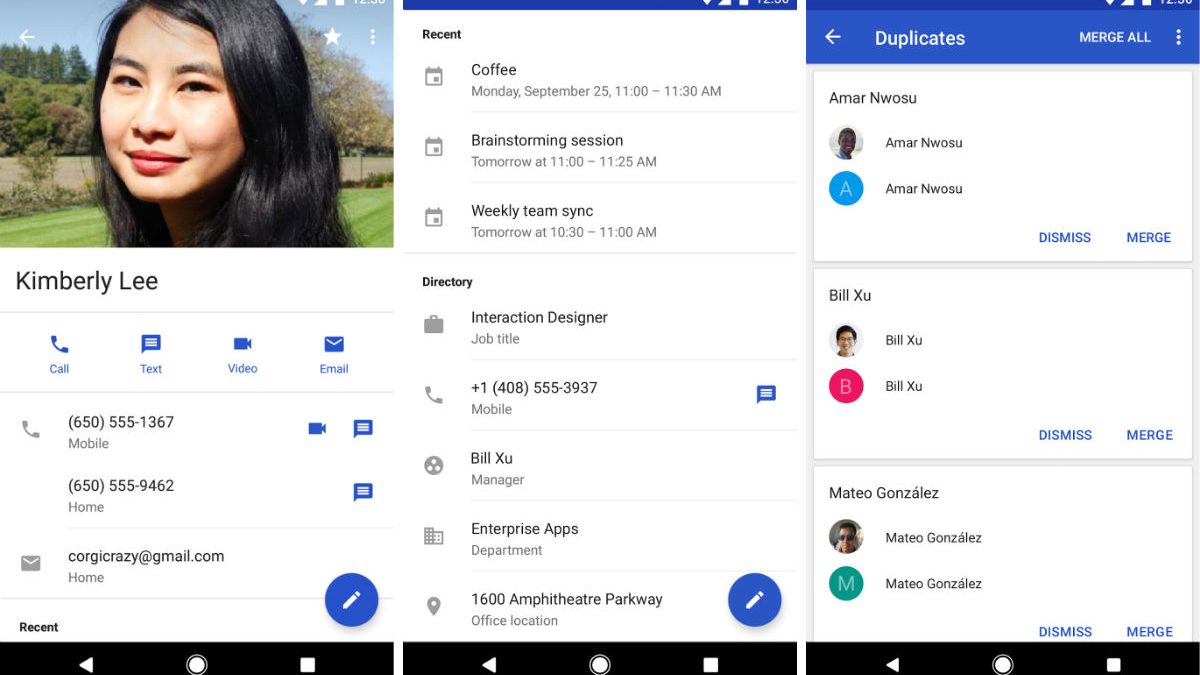Click MERGE ALL in the Duplicates header
Image resolution: width=1200 pixels, height=675 pixels.
pyautogui.click(x=1114, y=37)
